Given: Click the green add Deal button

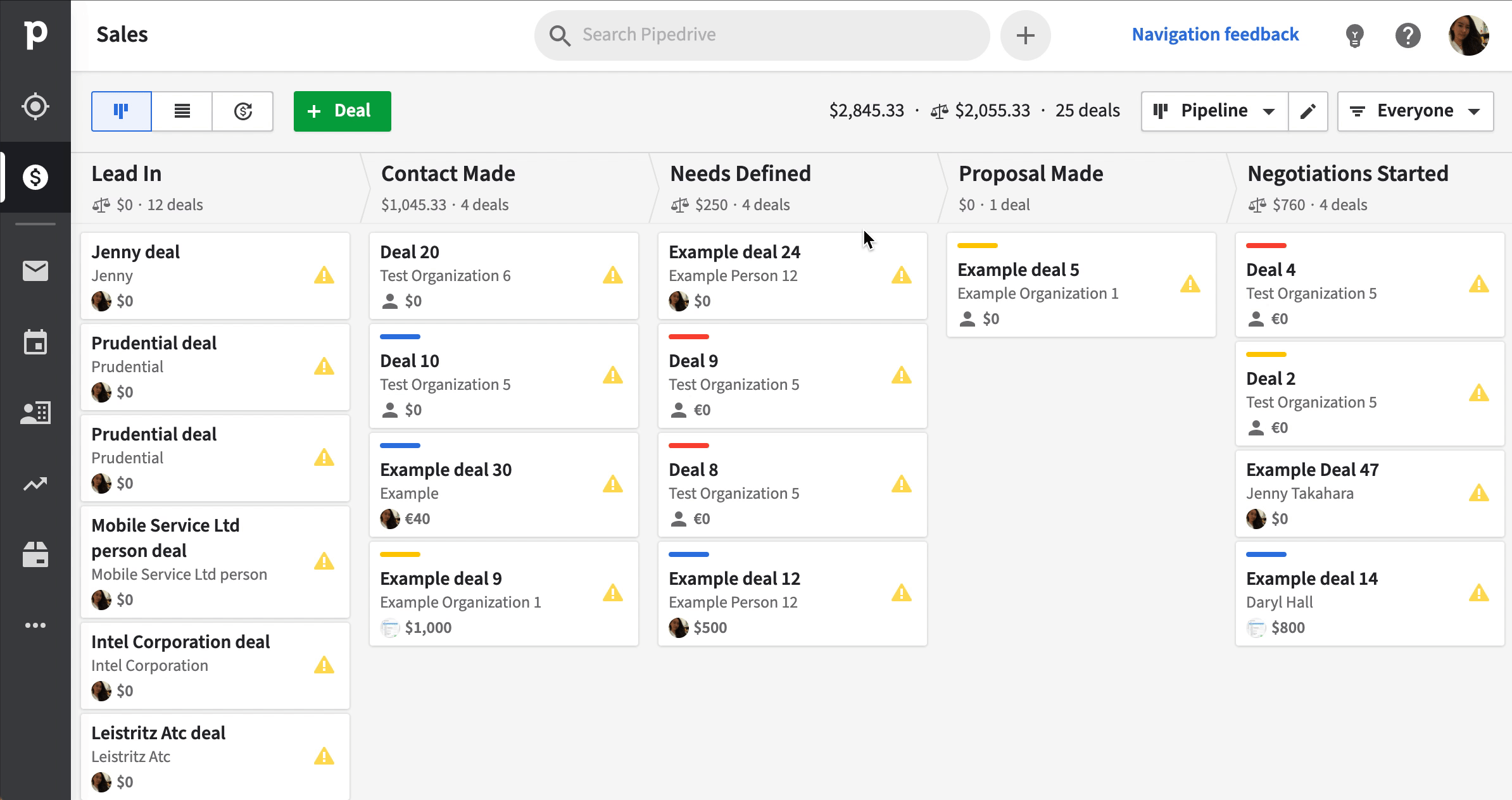Looking at the screenshot, I should [343, 111].
